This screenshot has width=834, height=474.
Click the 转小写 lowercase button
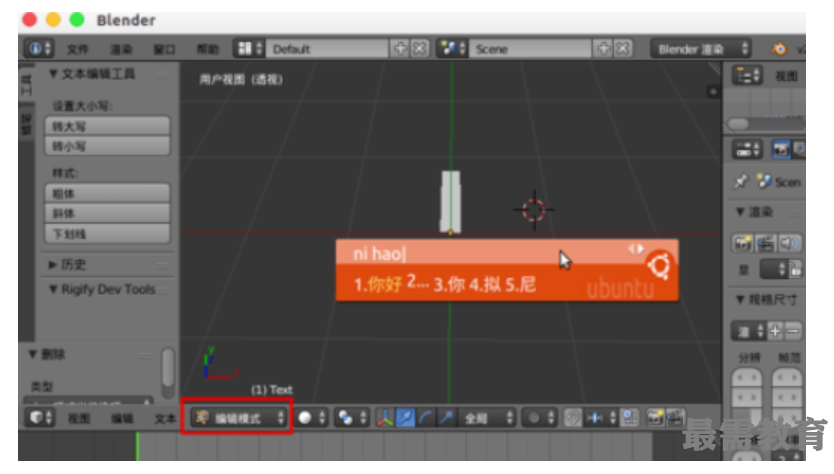107,146
